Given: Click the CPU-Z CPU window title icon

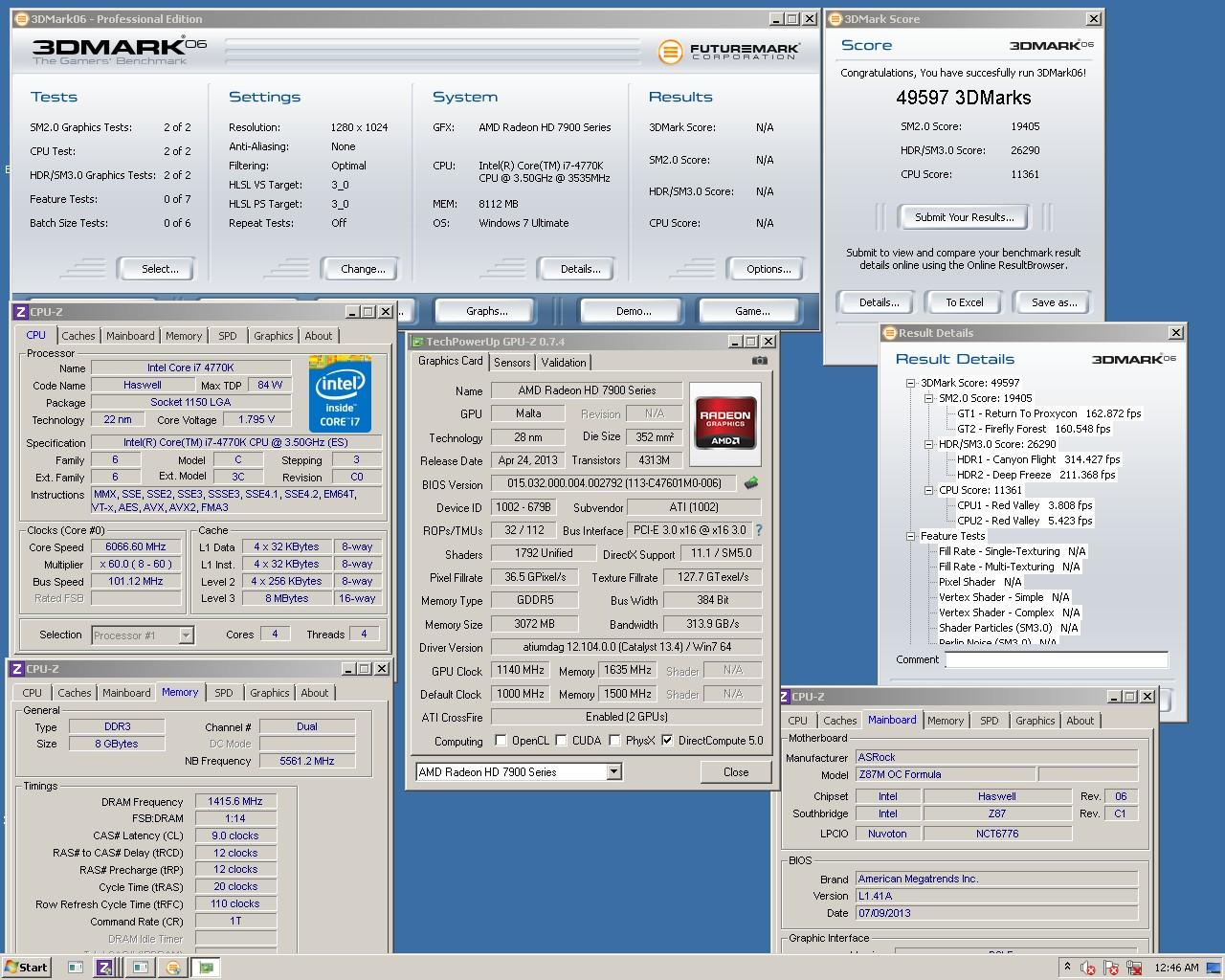Looking at the screenshot, I should point(21,312).
